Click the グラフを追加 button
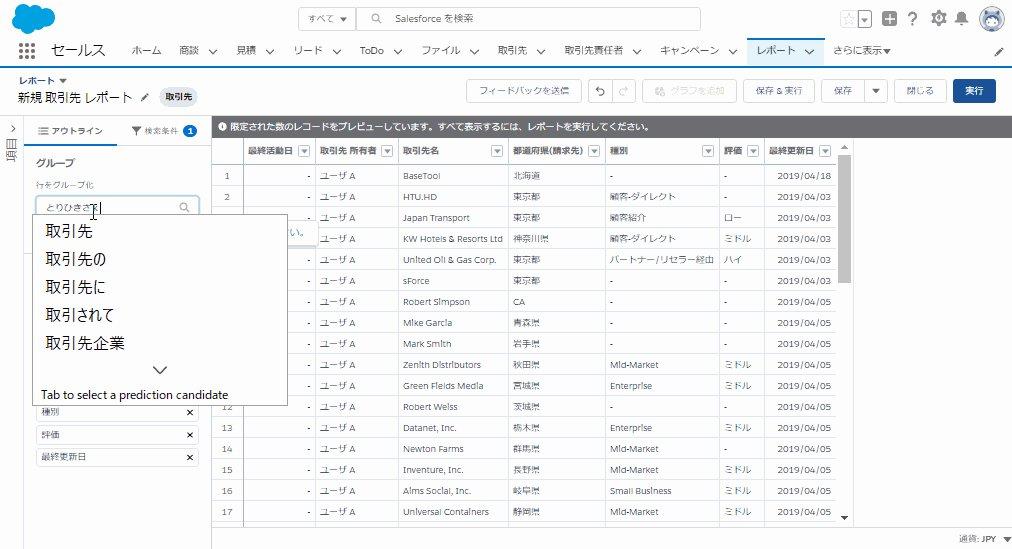This screenshot has height=549, width=1012. point(689,91)
